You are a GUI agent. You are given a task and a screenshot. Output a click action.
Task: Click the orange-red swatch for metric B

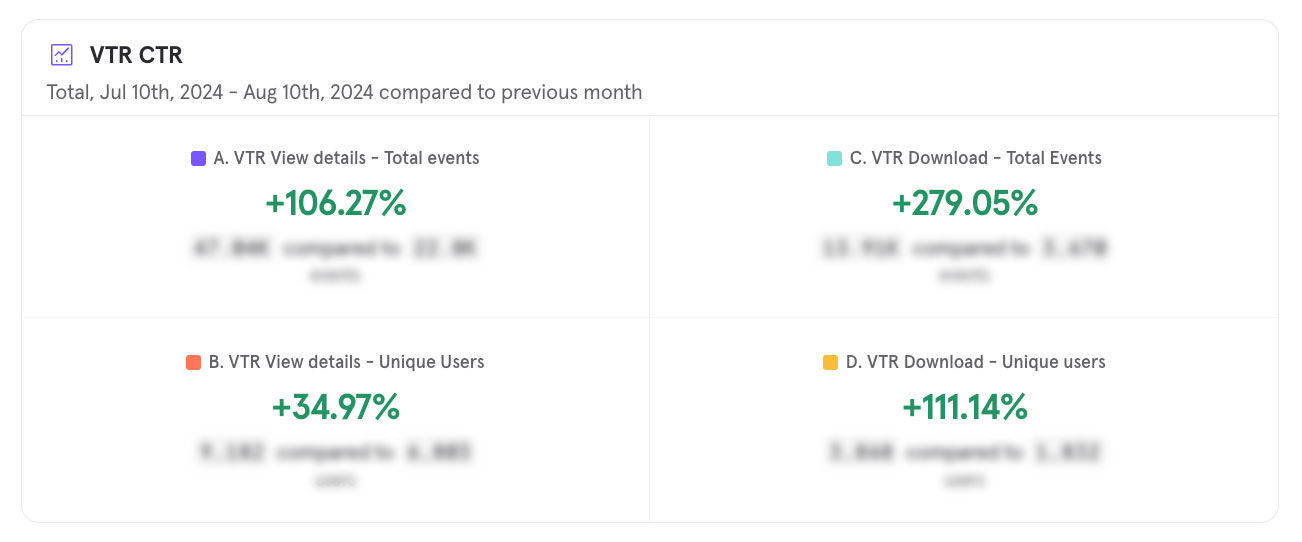(x=193, y=362)
